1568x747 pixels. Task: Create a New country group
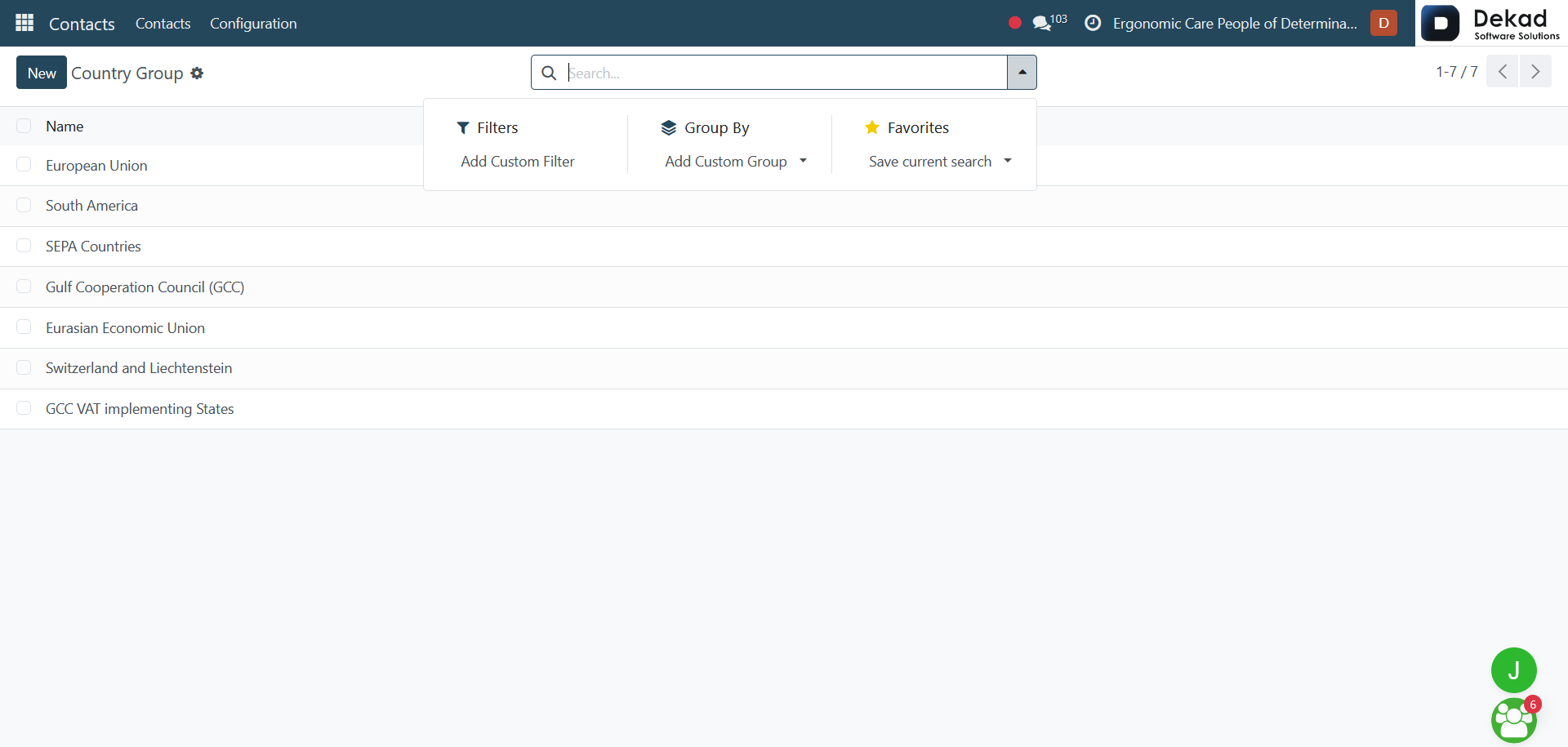[x=42, y=73]
